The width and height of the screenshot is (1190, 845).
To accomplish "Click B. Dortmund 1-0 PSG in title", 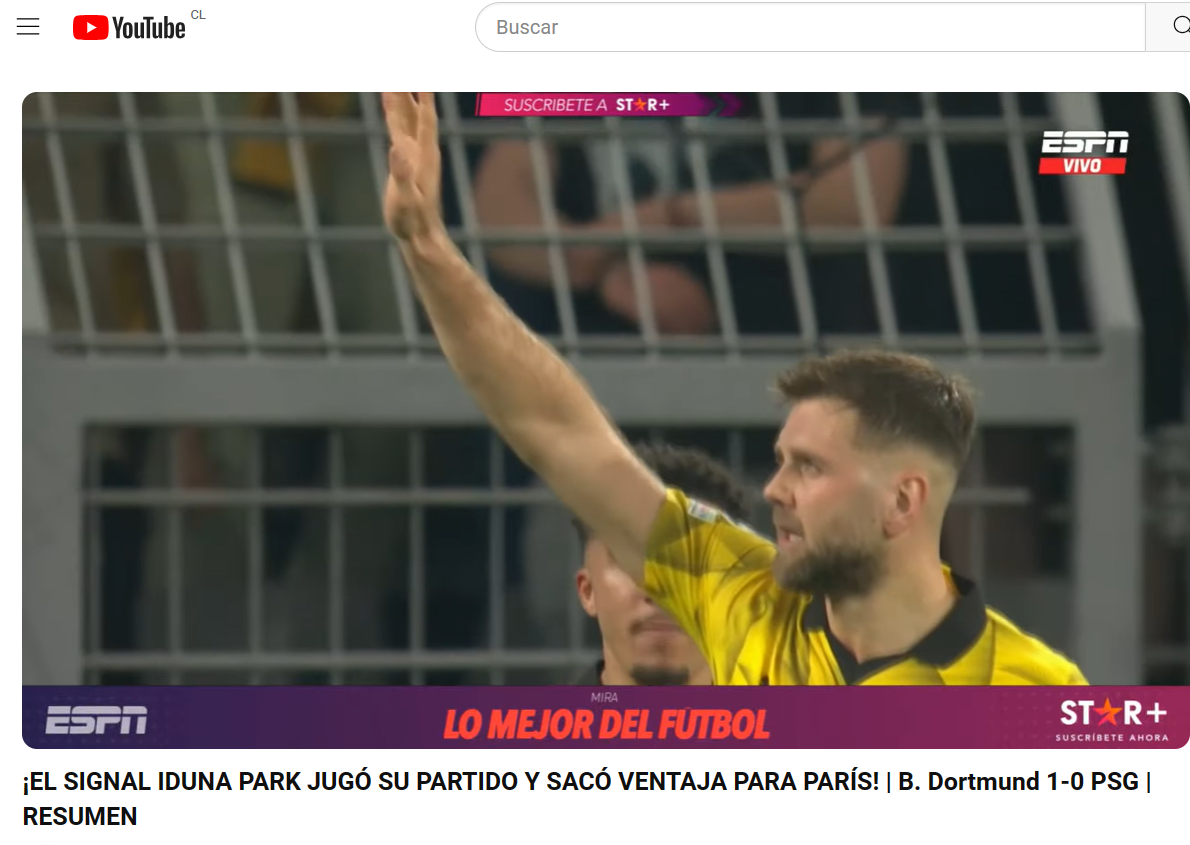I will [x=1018, y=781].
